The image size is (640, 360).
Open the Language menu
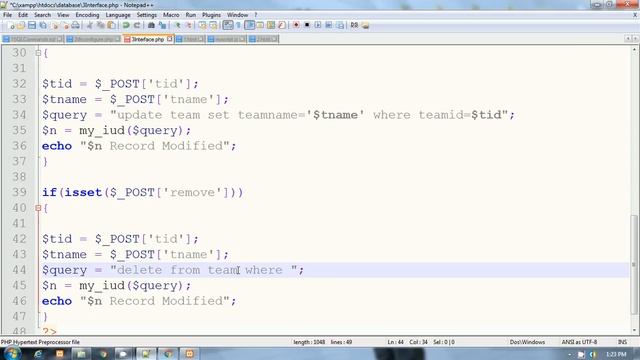(118, 15)
